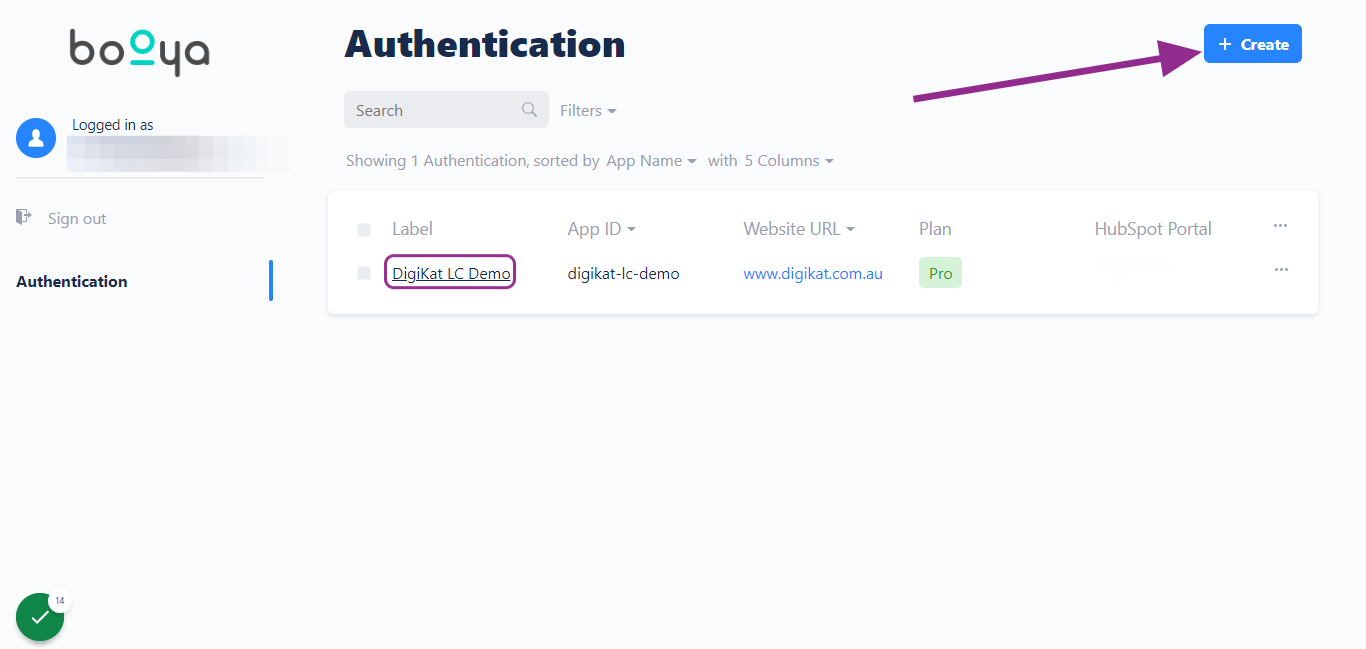This screenshot has height=649, width=1366.
Task: Open www.digikat.com.au website link
Action: (x=813, y=273)
